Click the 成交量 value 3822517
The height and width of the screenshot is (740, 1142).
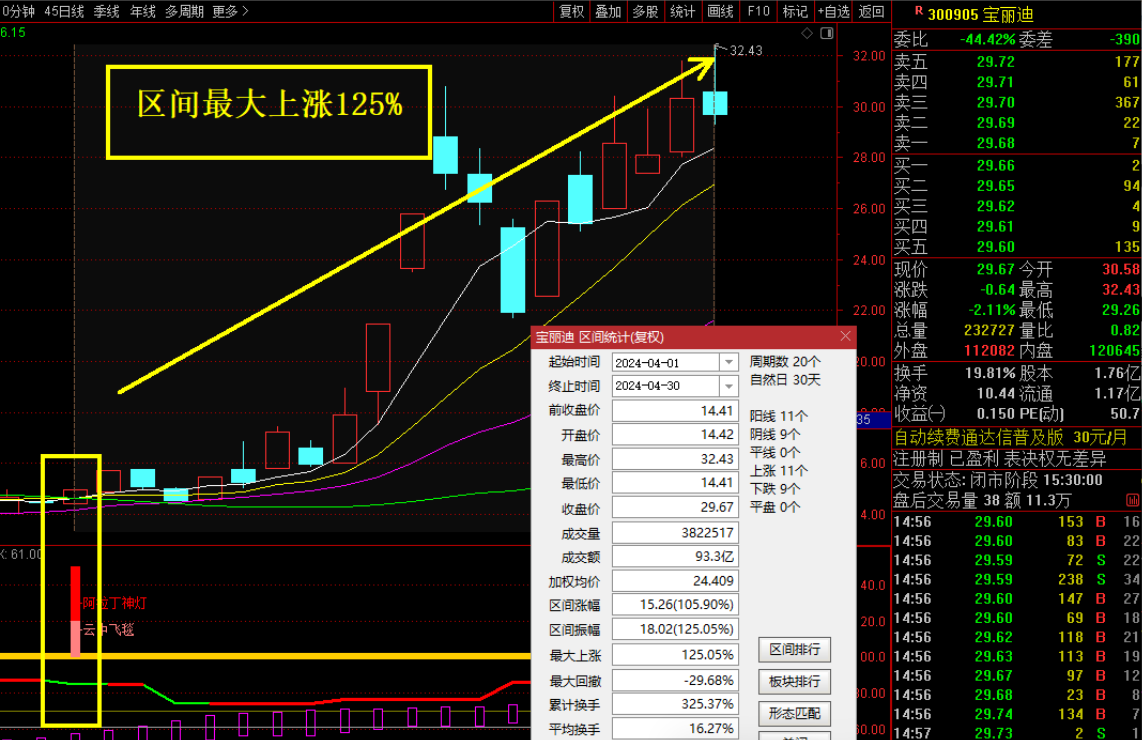click(x=675, y=532)
